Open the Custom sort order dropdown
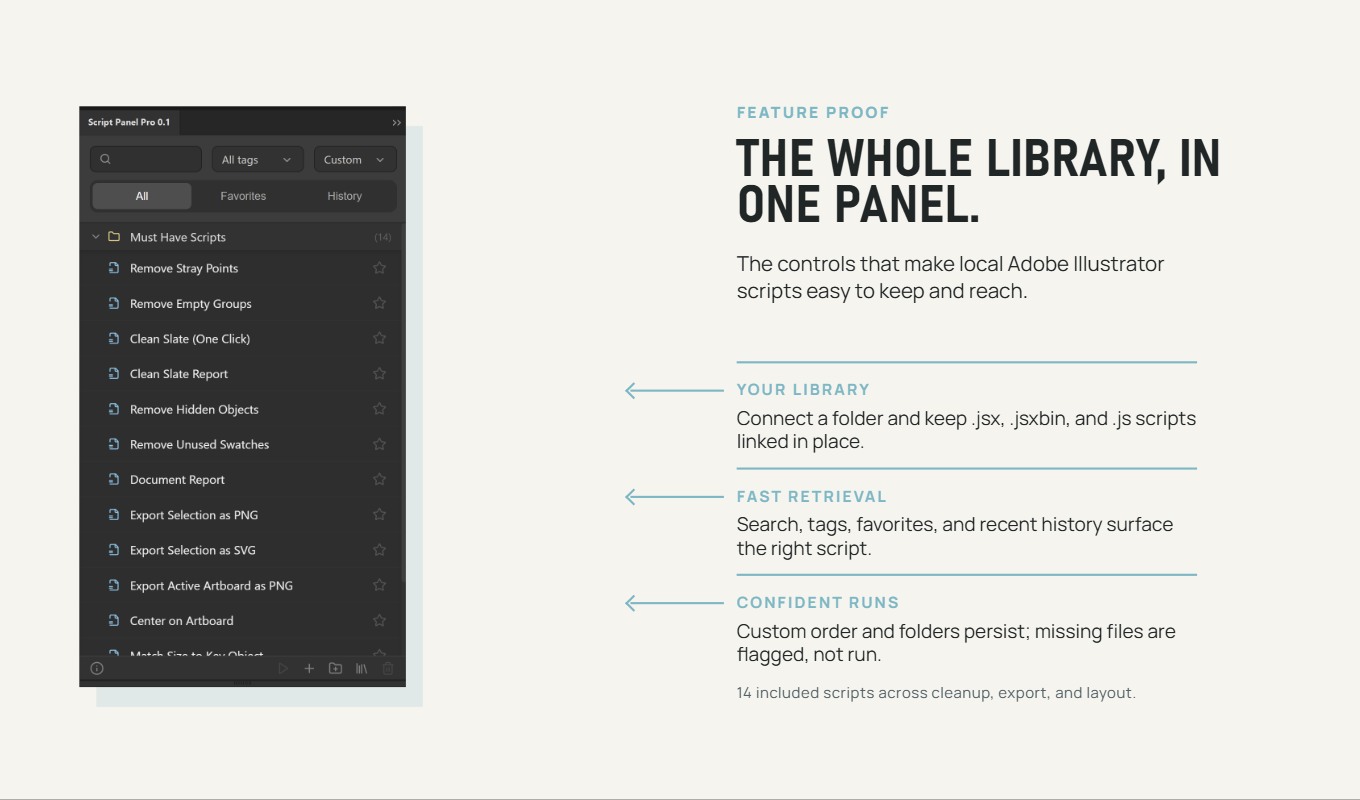This screenshot has height=800, width=1360. click(355, 159)
